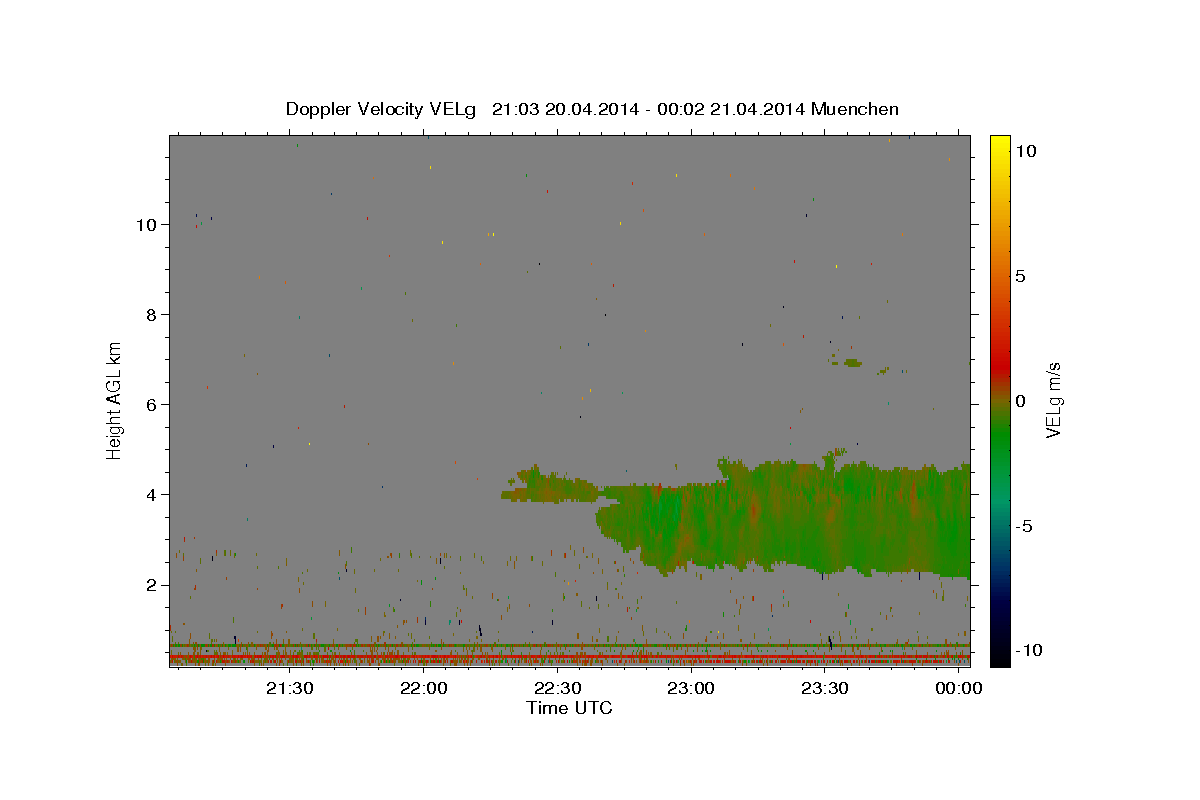Click the 'Time UTC' axis title
This screenshot has width=1200, height=800.
[569, 708]
